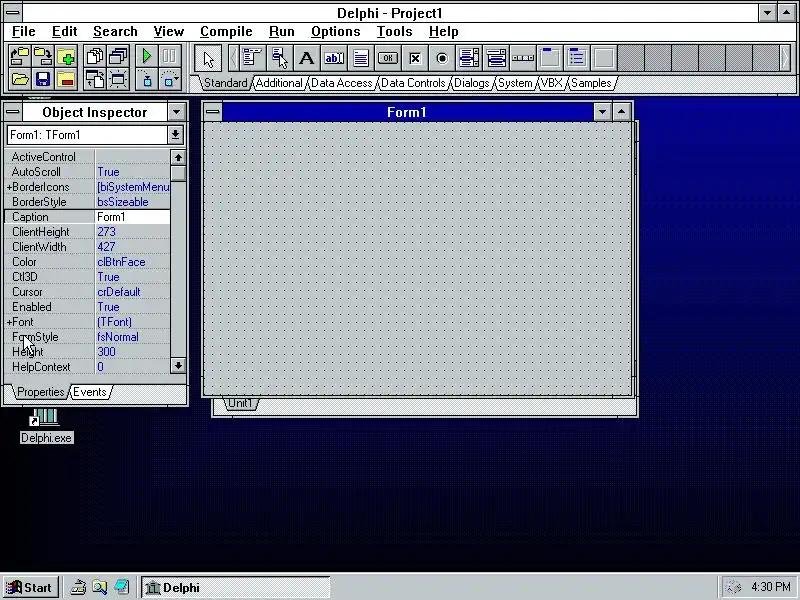Switch to the Data Controls palette tab

[413, 83]
